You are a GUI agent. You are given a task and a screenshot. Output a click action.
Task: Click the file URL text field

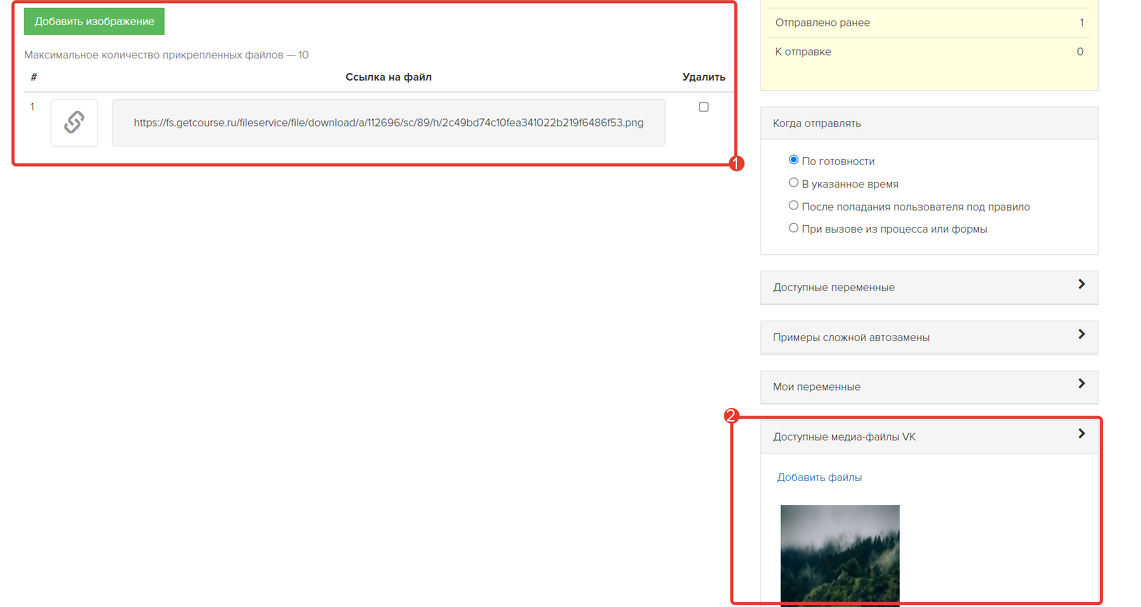tap(388, 123)
